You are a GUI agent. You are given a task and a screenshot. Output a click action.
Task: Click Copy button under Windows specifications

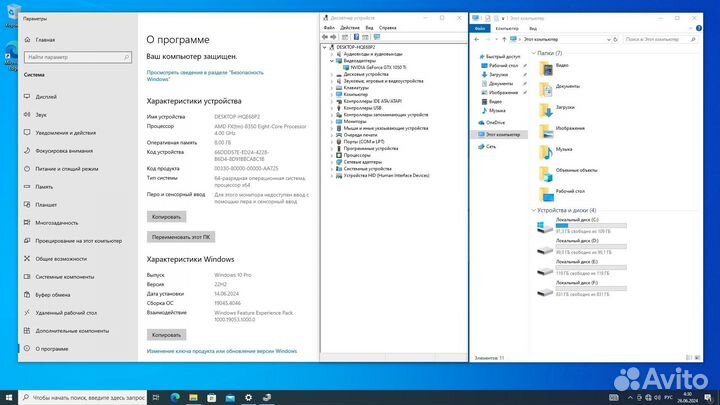click(x=167, y=335)
